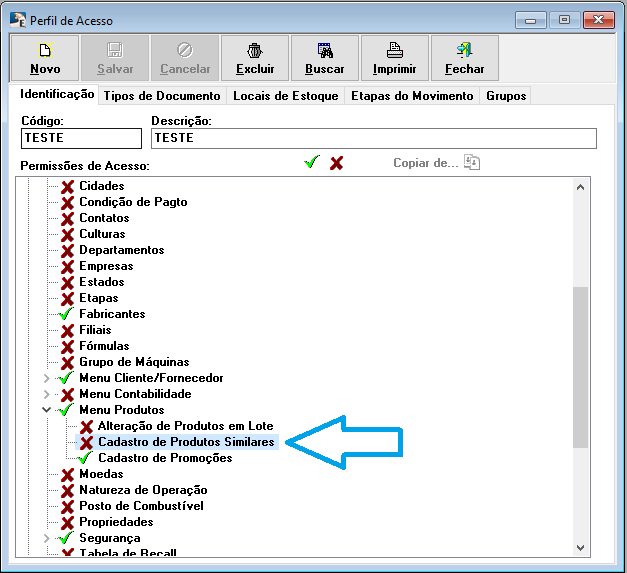Click the Novo toolbar icon
The height and width of the screenshot is (573, 627).
45,50
